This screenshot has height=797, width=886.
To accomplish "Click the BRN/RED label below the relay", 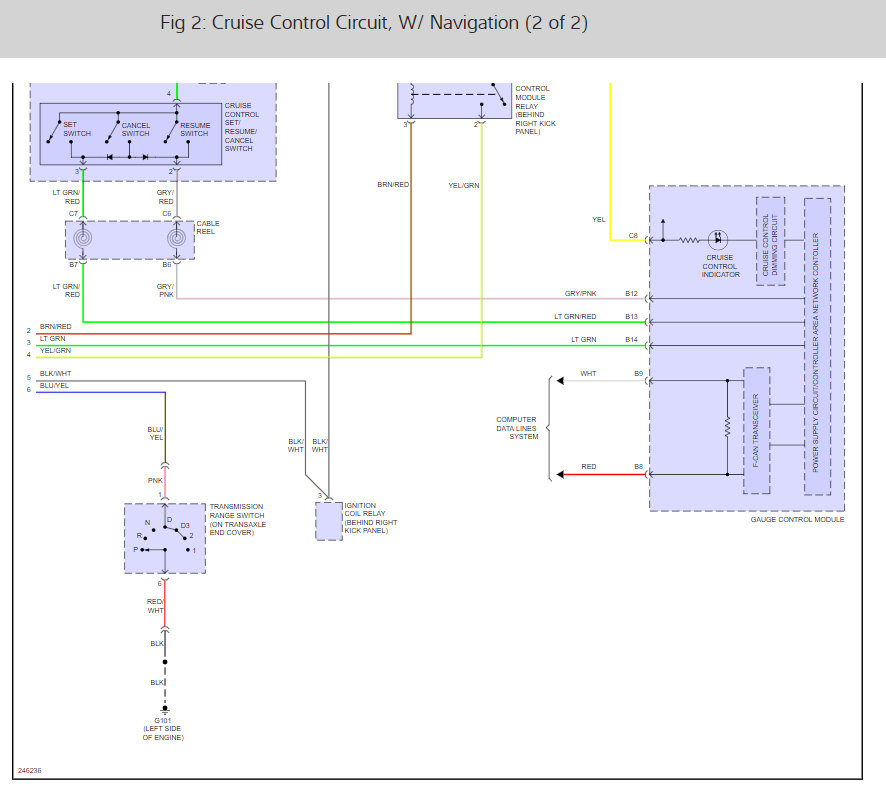I will (393, 184).
